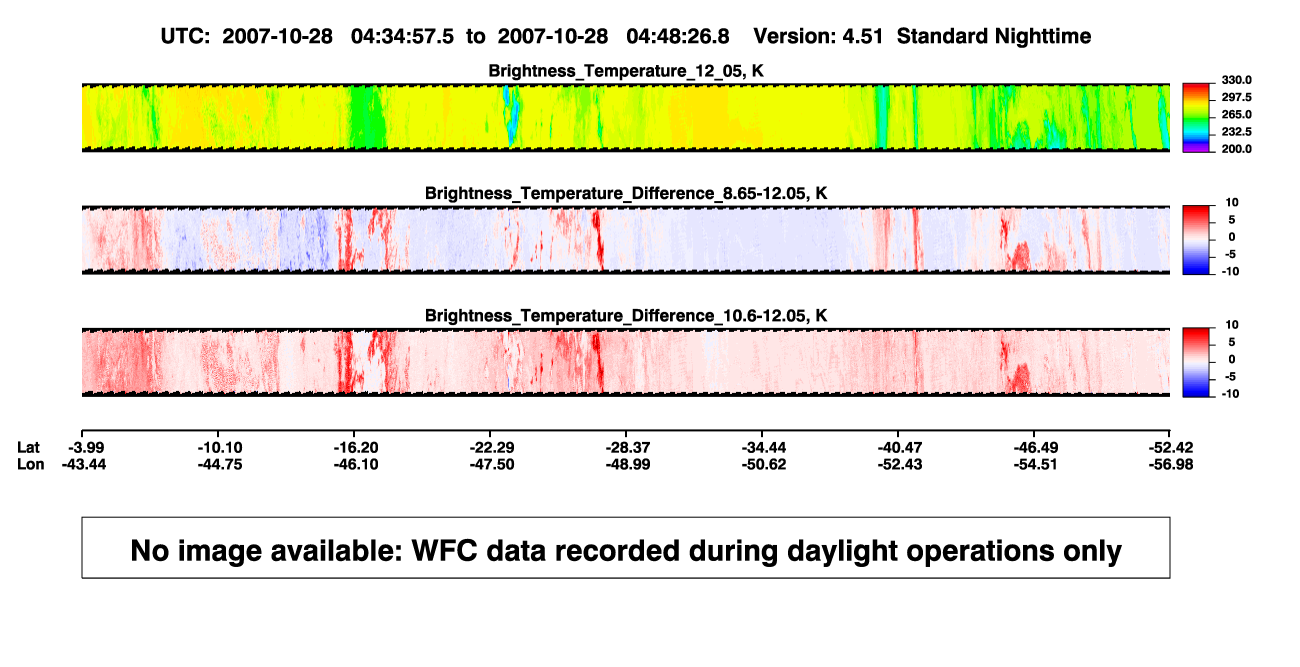Click latitude value -16.20
The width and height of the screenshot is (1300, 667).
coord(356,447)
